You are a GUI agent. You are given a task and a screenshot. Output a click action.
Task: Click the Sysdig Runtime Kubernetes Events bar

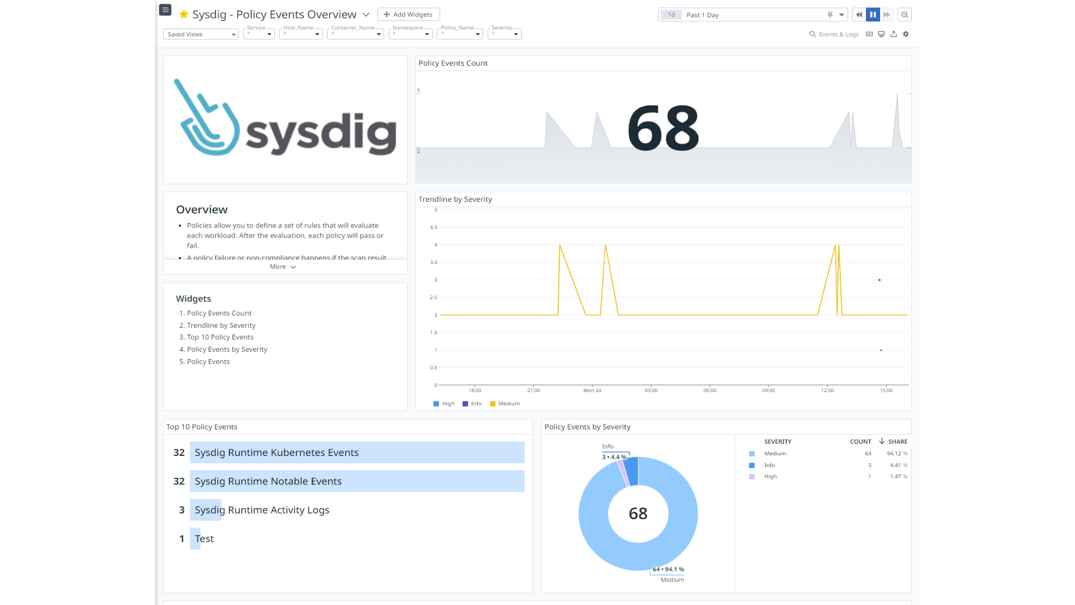356,452
